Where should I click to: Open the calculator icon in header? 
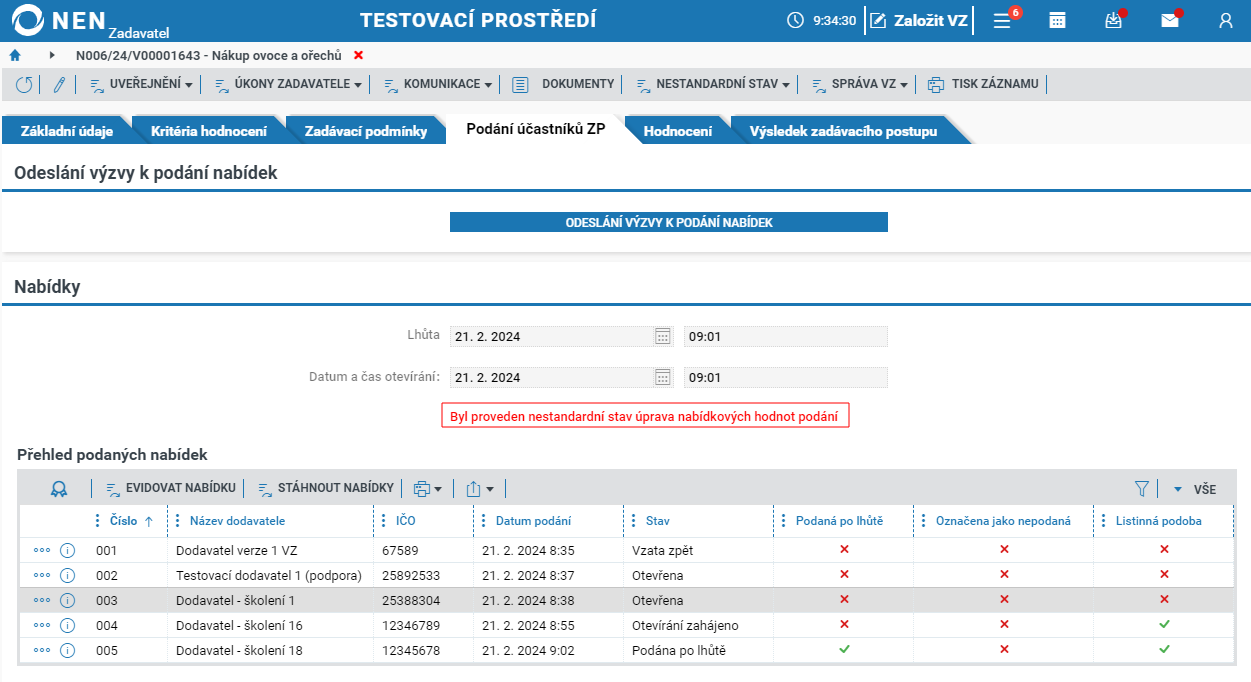pyautogui.click(x=1057, y=20)
